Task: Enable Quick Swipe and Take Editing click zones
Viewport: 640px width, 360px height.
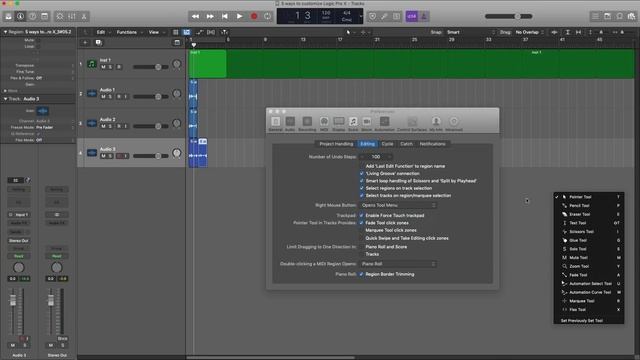Action: tap(362, 238)
